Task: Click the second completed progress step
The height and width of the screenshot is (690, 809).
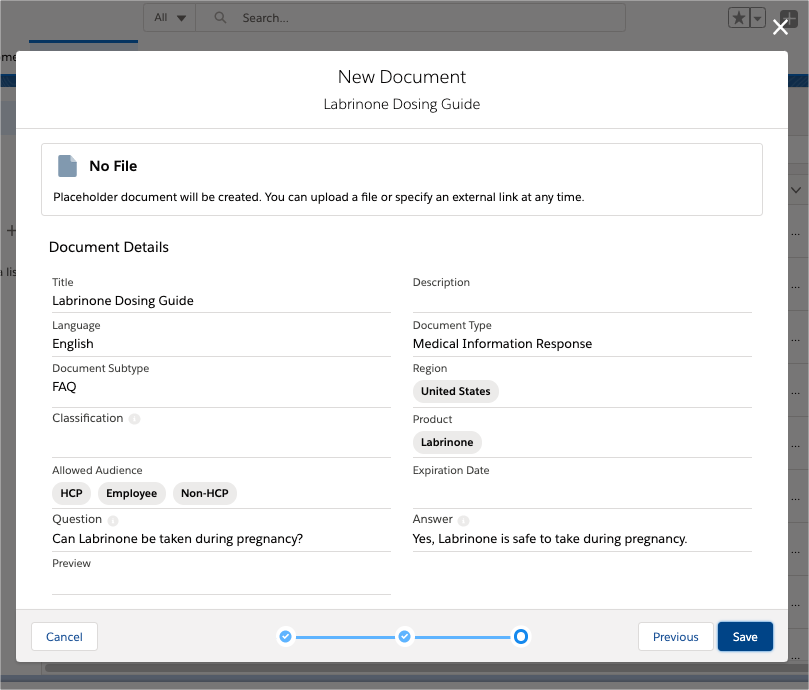Action: pos(404,636)
